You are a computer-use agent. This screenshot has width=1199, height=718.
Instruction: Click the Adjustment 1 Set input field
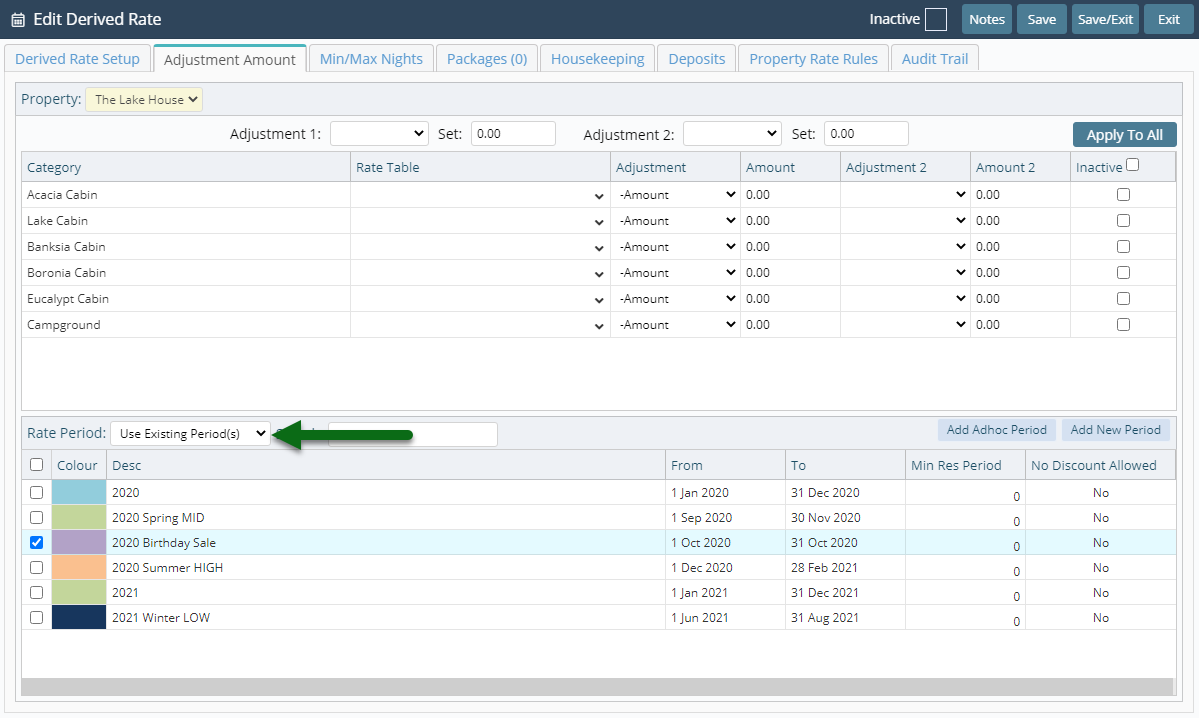click(513, 134)
